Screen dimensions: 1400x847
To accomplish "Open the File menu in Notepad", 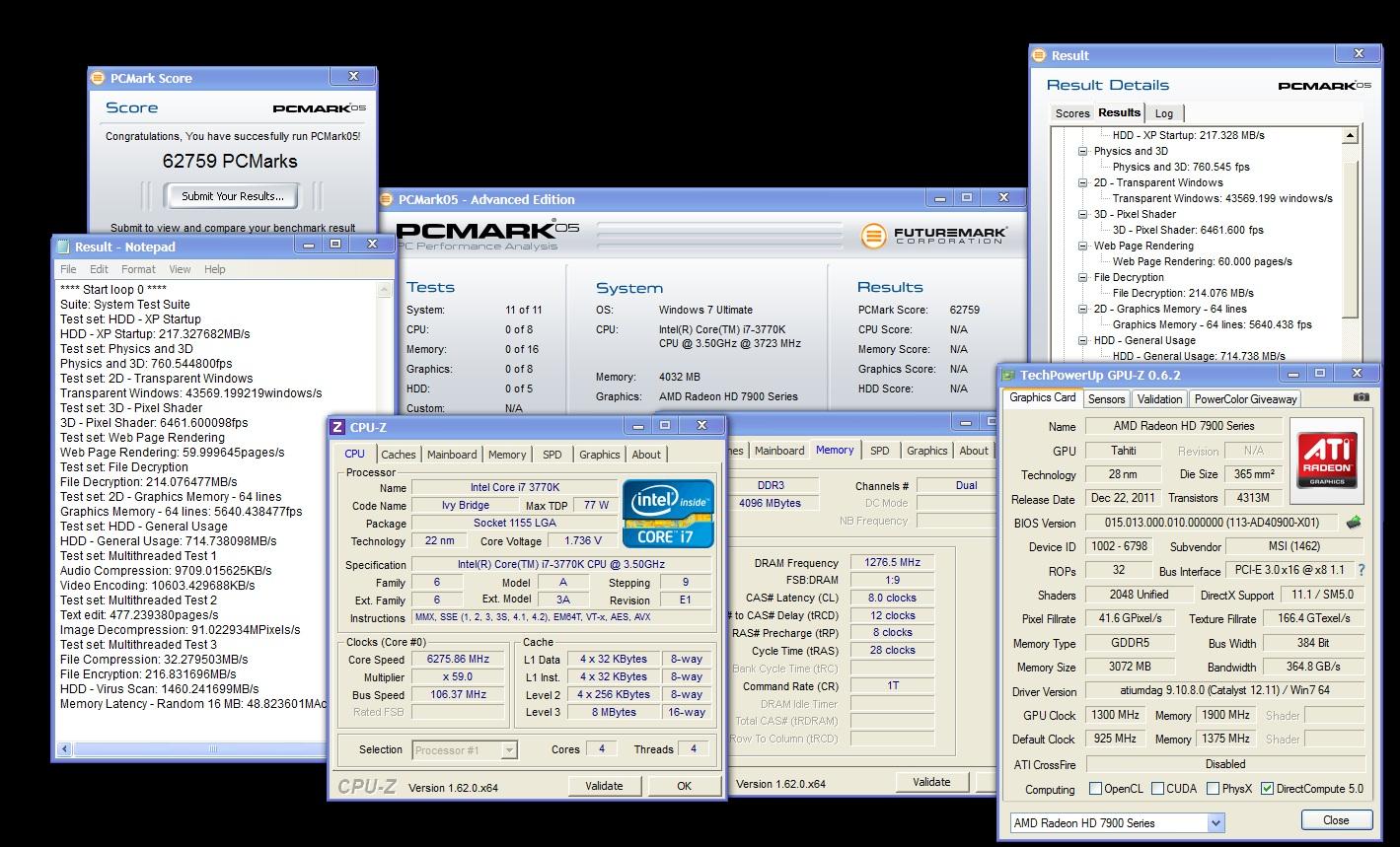I will coord(68,269).
